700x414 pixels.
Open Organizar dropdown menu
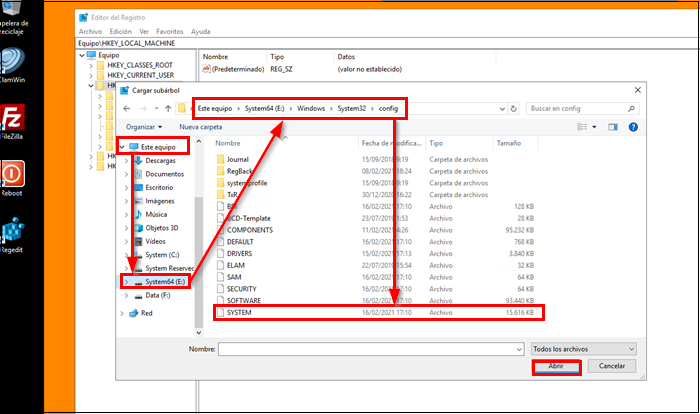[144, 127]
